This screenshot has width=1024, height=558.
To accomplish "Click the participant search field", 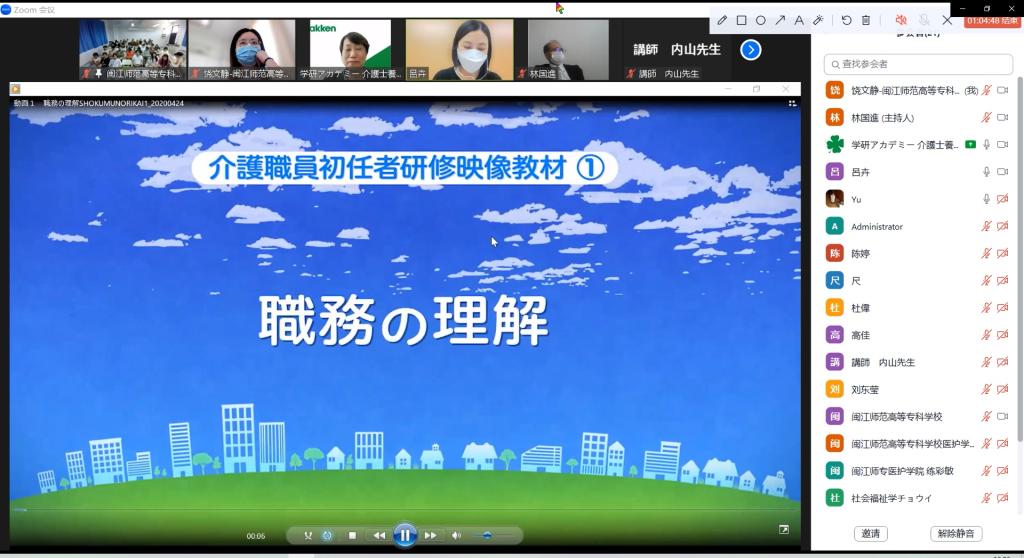I will pos(918,64).
